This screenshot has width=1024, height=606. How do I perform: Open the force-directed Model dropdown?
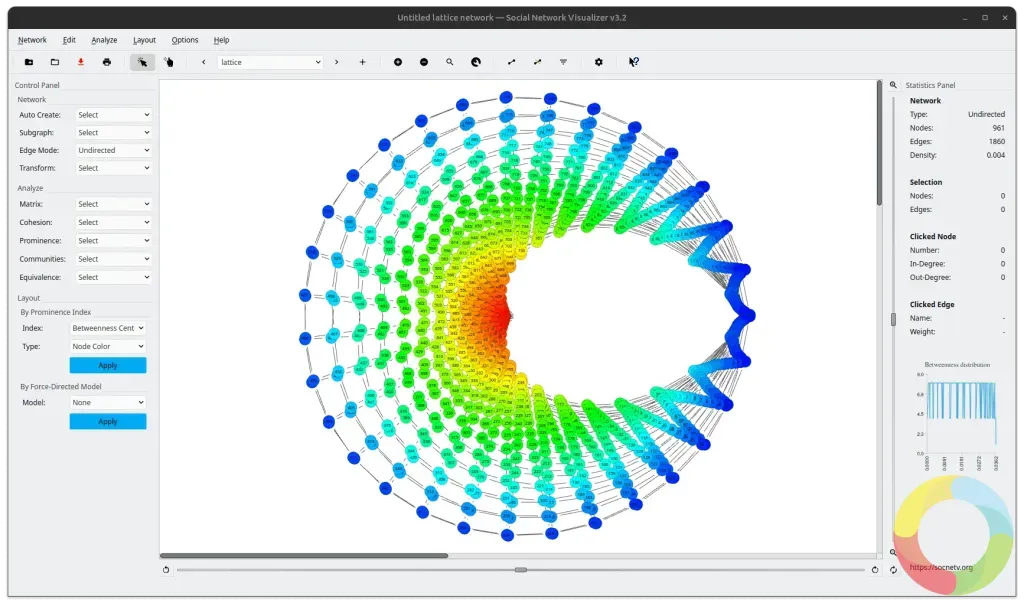coord(108,403)
